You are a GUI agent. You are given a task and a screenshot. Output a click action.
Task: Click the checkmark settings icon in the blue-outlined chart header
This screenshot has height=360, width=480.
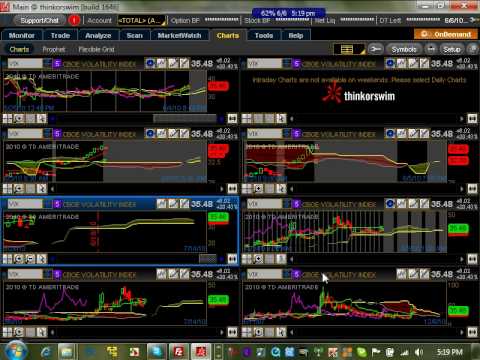(x=184, y=204)
